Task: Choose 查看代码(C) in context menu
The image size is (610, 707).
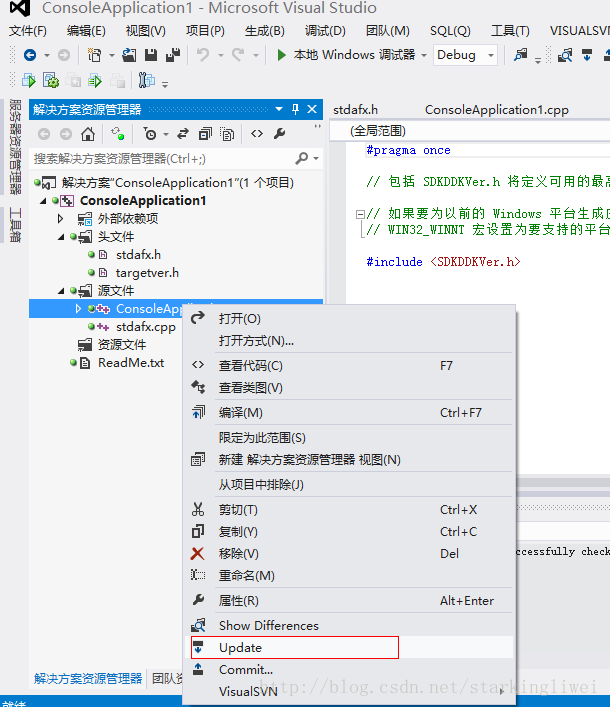Action: click(349, 366)
